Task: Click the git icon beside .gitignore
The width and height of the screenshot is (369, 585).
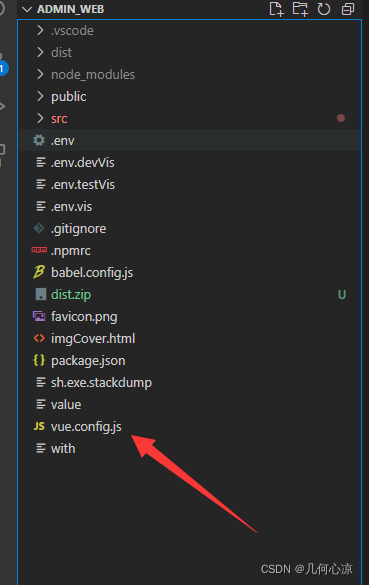Action: point(39,228)
